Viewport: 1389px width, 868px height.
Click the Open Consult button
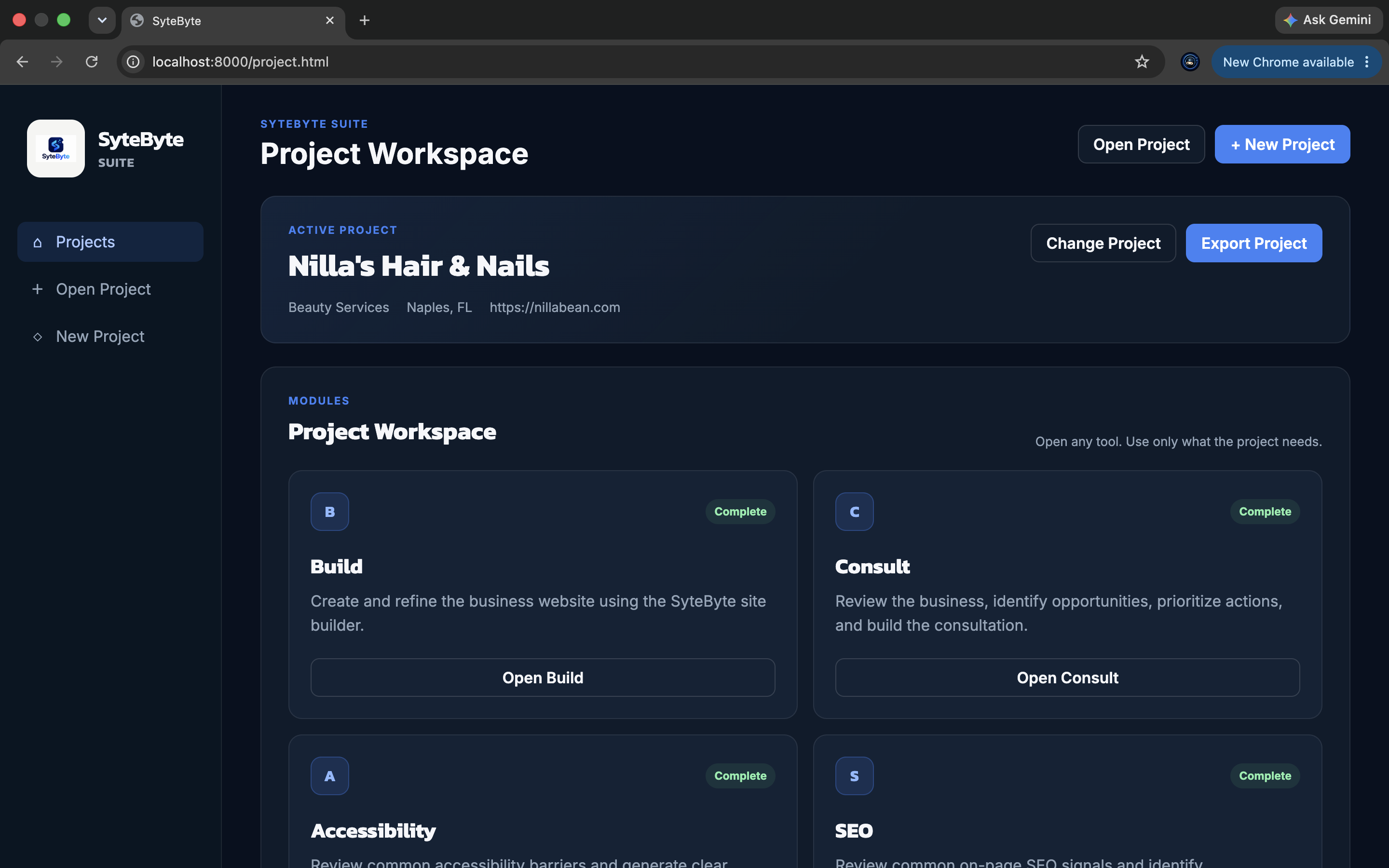point(1067,678)
